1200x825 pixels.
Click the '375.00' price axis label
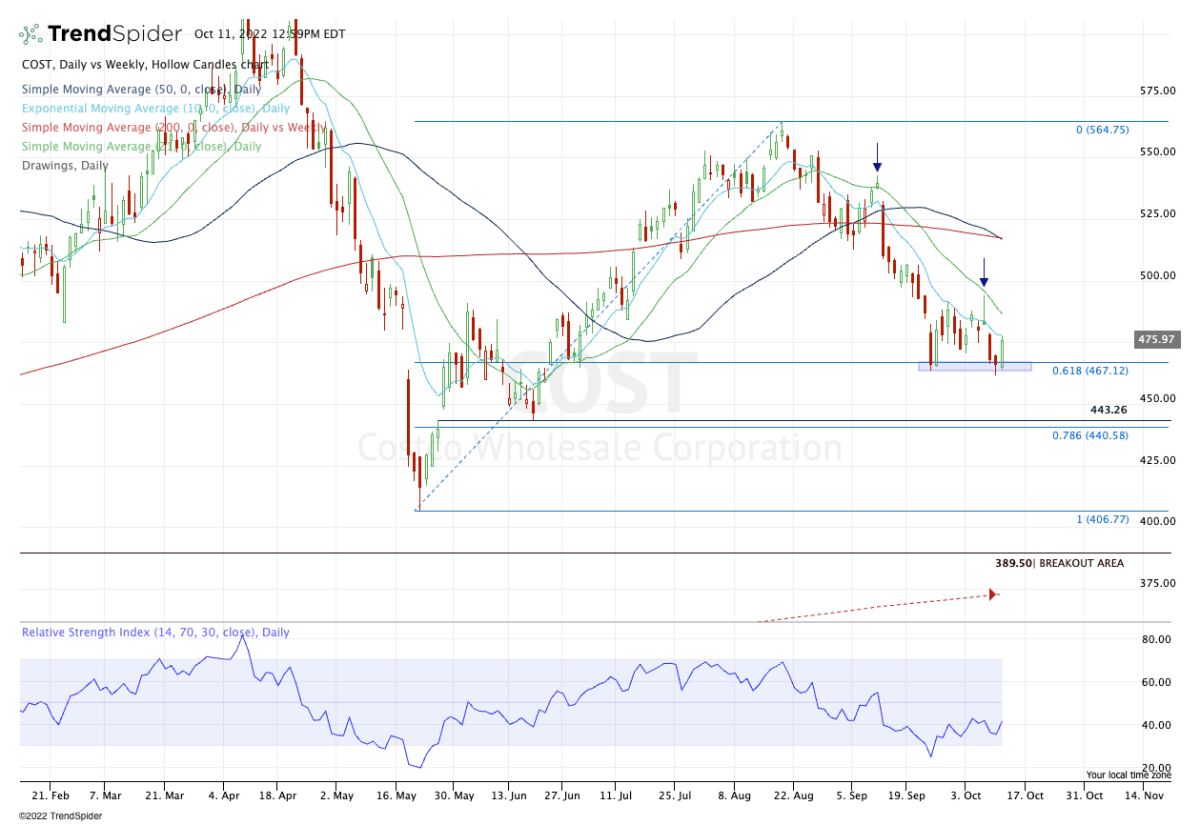coord(1158,583)
